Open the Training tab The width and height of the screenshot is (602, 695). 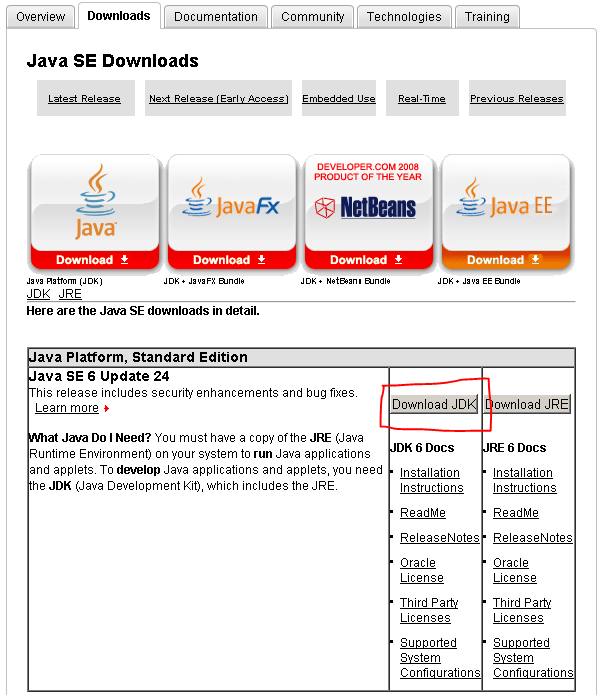tap(487, 17)
